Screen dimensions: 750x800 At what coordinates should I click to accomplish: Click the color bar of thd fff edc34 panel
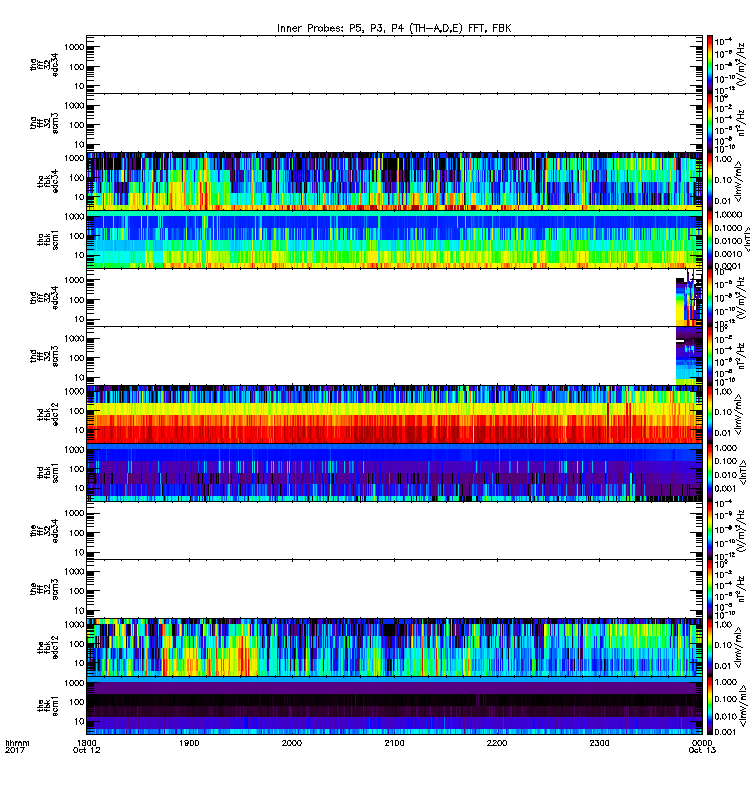click(709, 297)
